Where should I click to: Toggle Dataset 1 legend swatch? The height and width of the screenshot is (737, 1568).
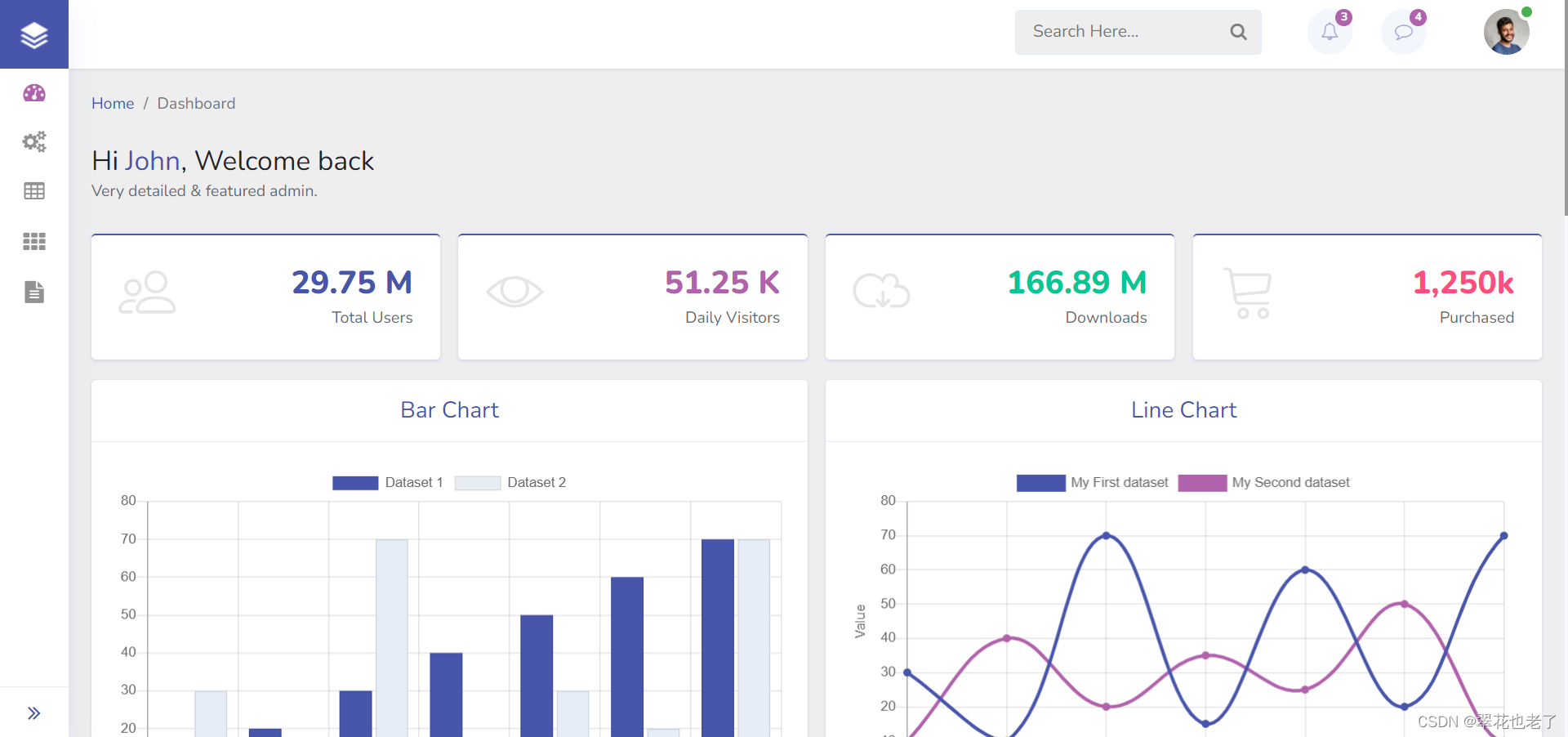(x=355, y=483)
